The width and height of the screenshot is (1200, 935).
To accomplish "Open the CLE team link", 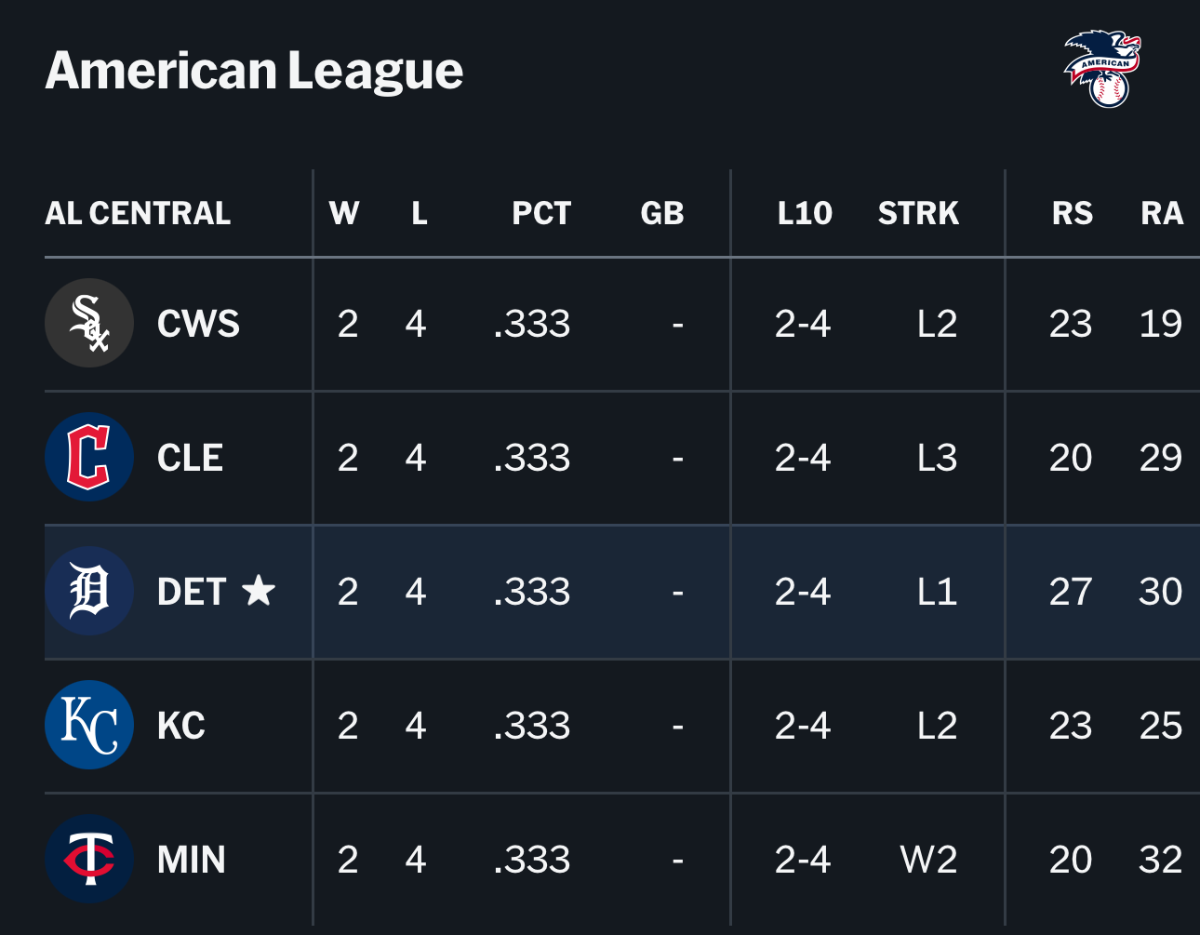I will pyautogui.click(x=190, y=457).
